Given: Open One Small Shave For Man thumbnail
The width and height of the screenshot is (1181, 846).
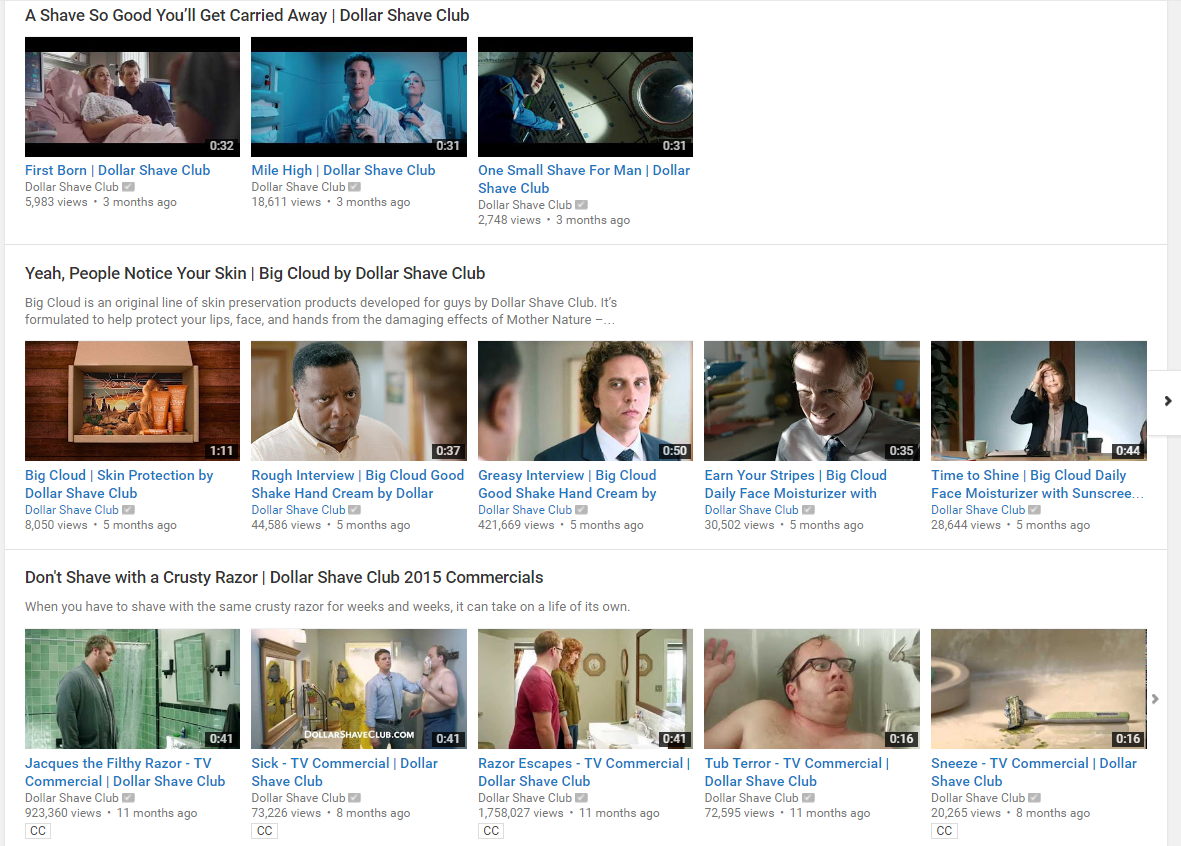Looking at the screenshot, I should (585, 96).
